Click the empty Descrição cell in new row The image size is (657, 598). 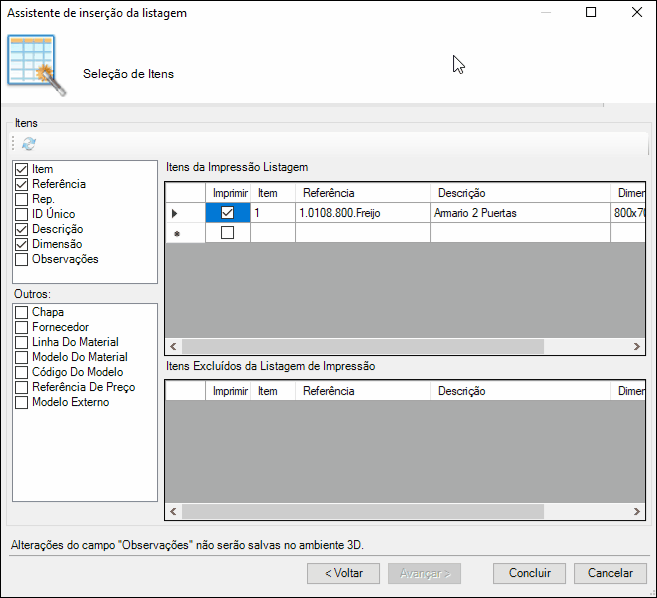click(x=520, y=233)
